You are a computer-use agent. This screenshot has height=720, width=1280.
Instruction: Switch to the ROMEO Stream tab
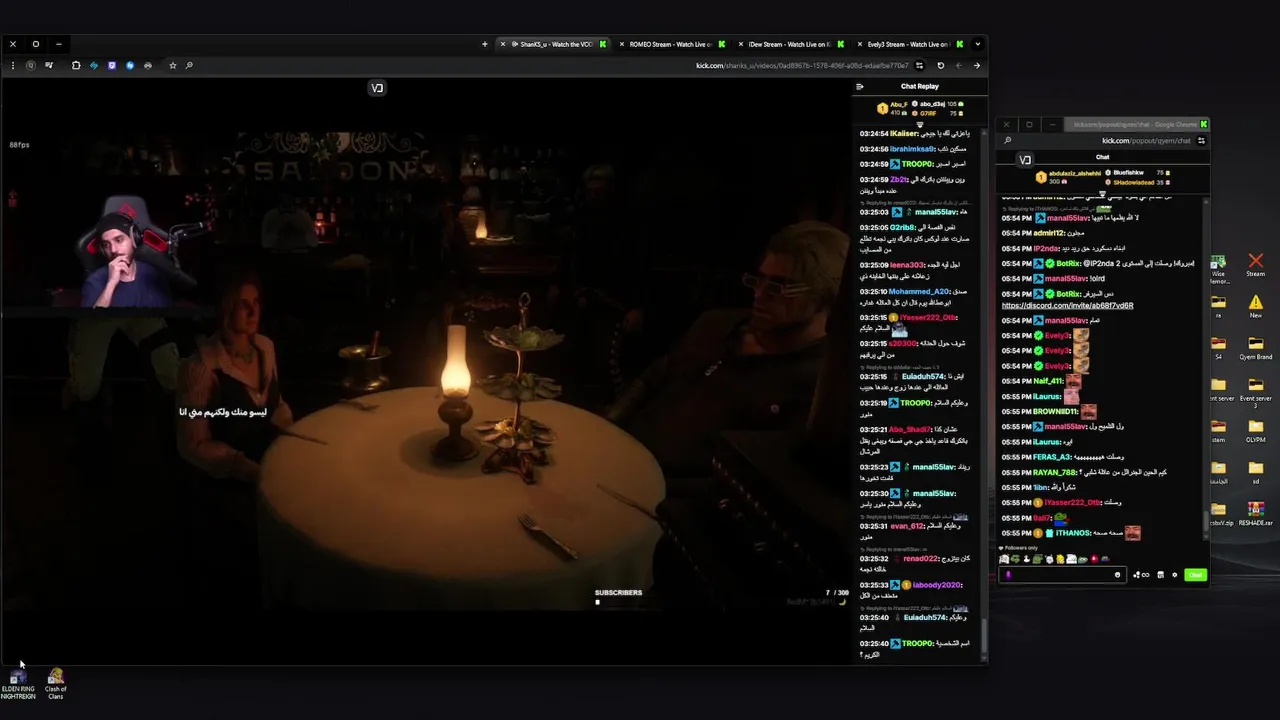click(670, 44)
